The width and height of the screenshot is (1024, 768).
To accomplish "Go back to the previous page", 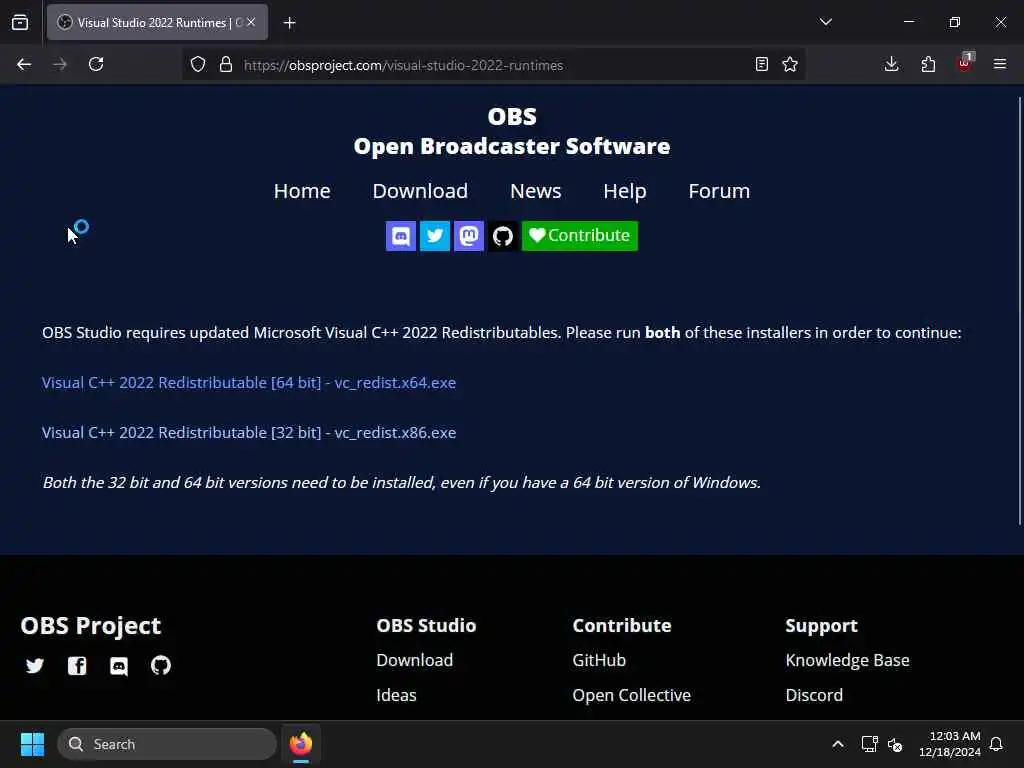I will point(24,64).
